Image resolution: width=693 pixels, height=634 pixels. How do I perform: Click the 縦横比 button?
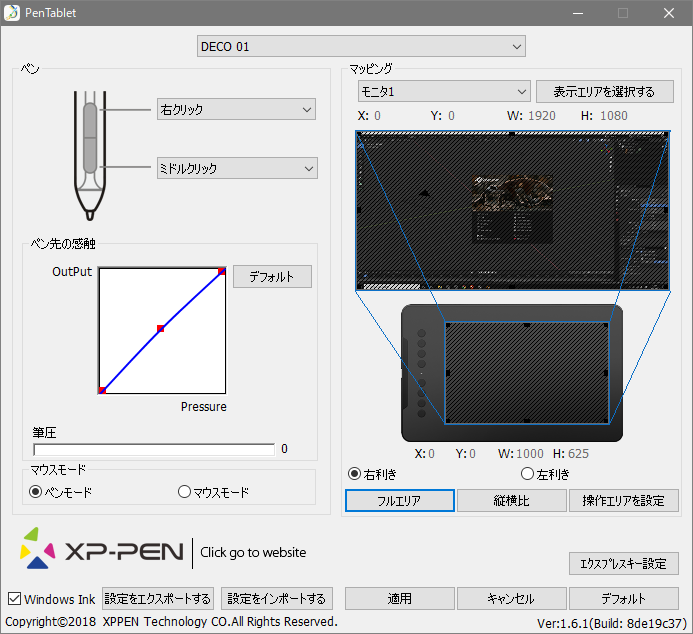[512, 501]
